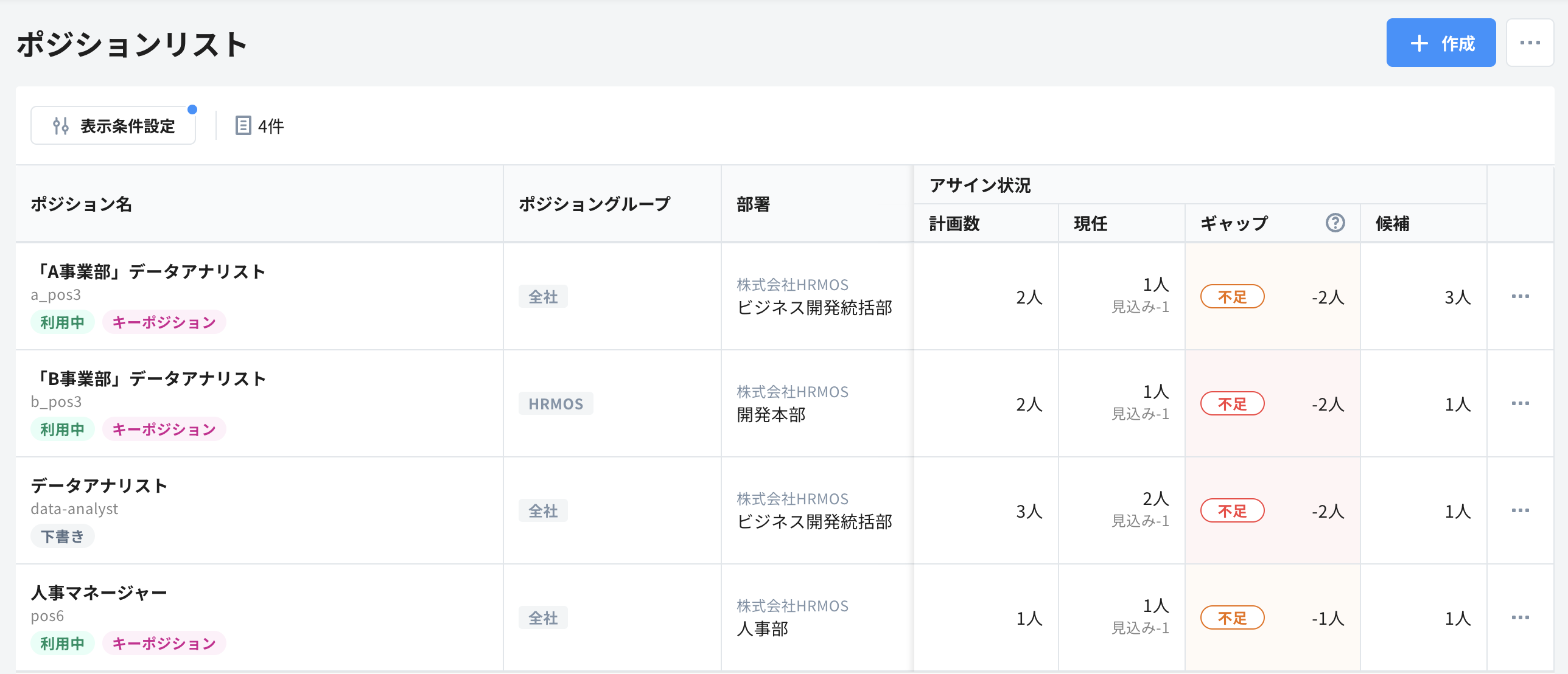Select the ギャップ column header
The height and width of the screenshot is (674, 1568).
[1231, 223]
